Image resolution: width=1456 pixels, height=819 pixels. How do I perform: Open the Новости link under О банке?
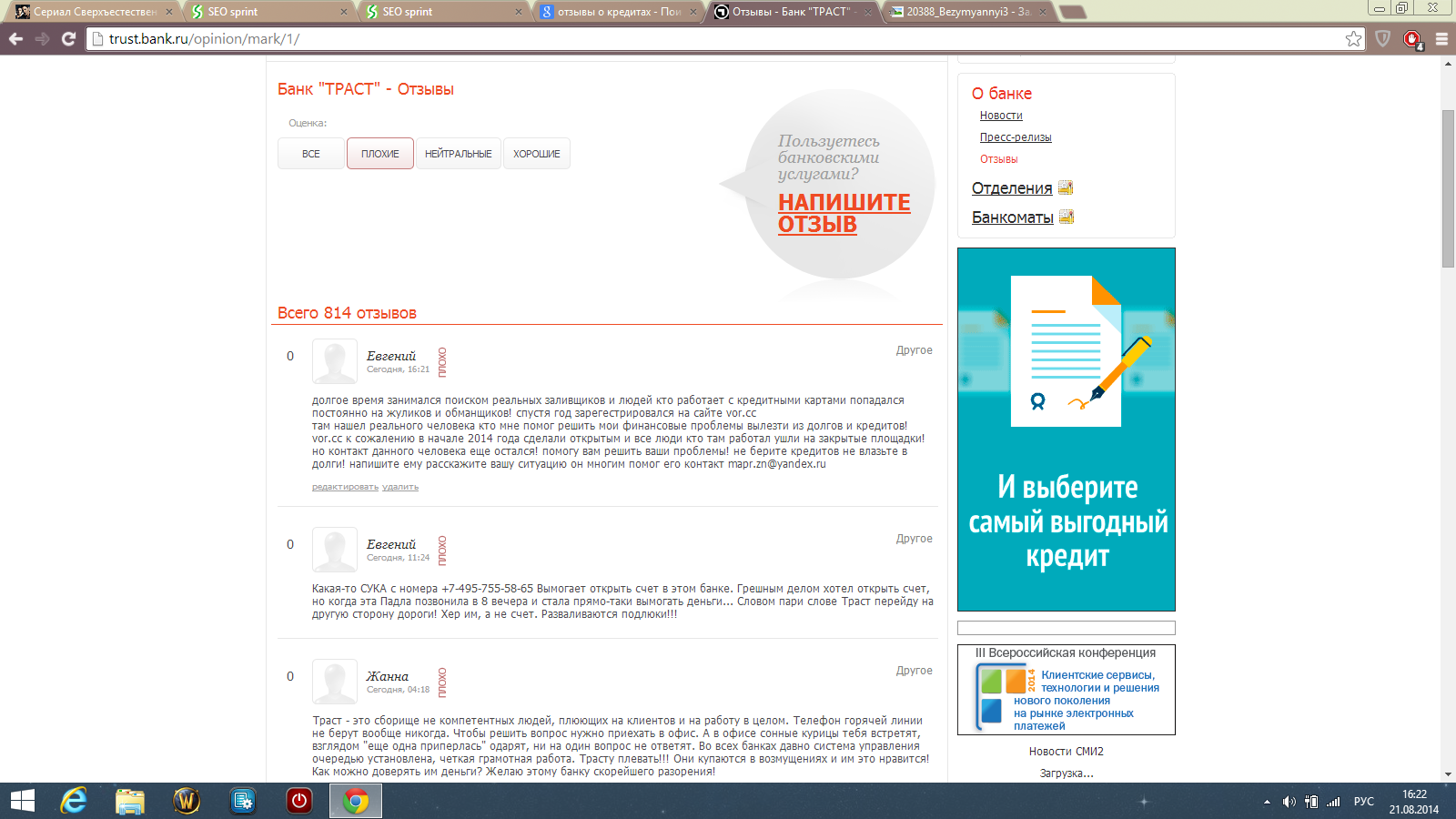1001,116
